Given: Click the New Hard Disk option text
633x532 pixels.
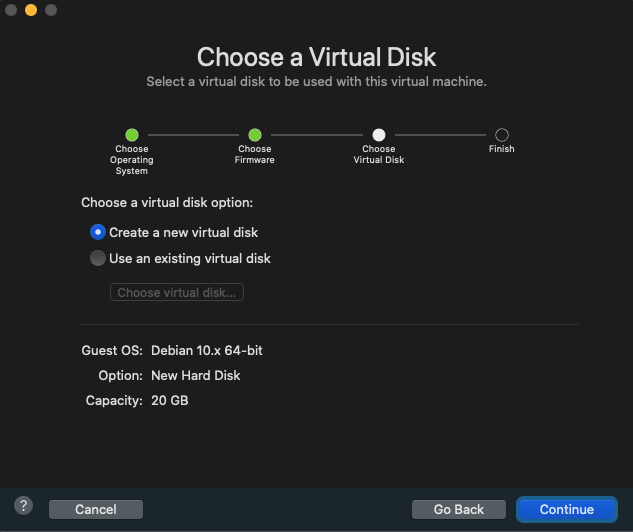Looking at the screenshot, I should (196, 376).
